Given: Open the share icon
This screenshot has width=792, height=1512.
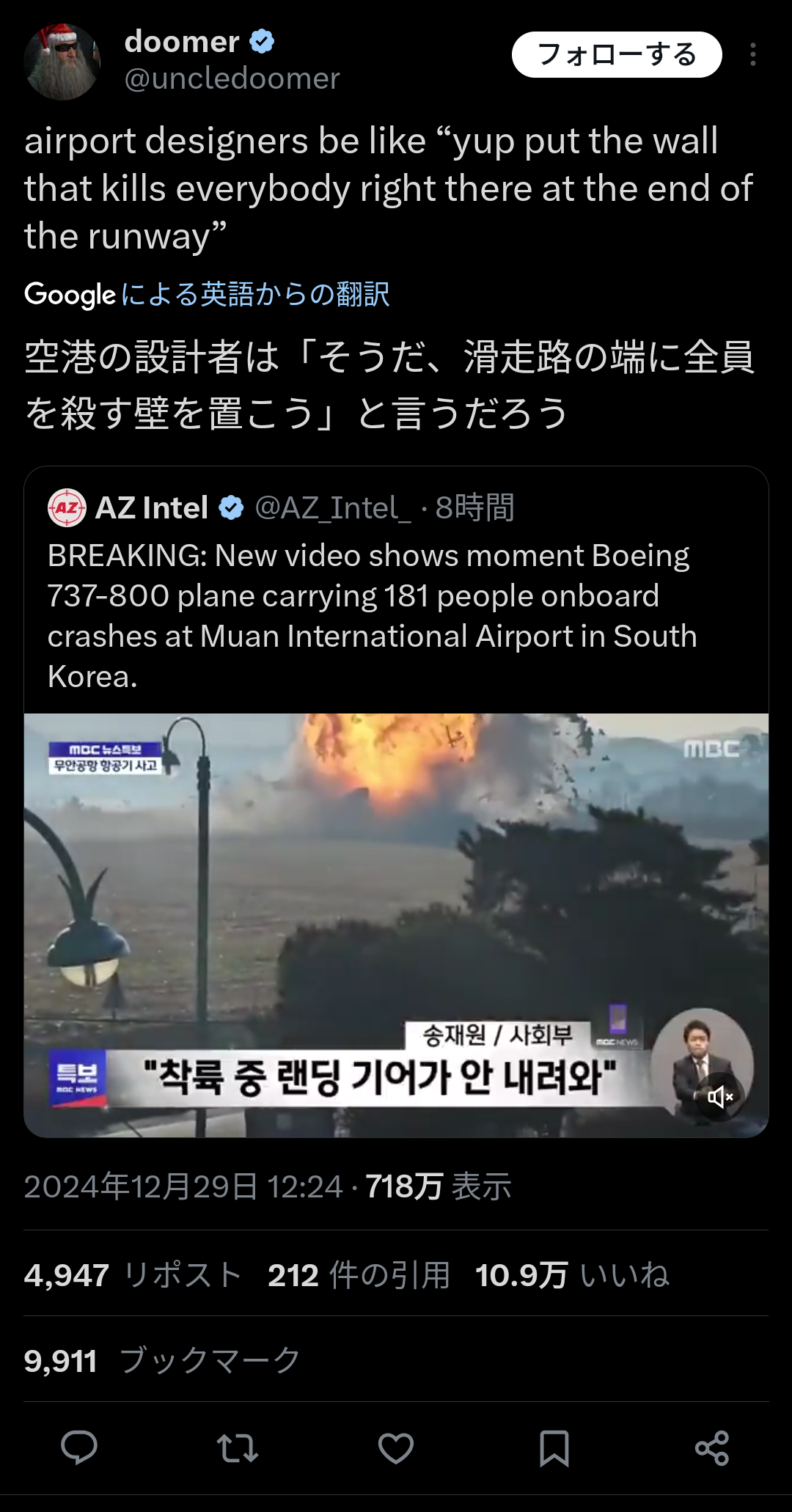Looking at the screenshot, I should (x=712, y=1448).
